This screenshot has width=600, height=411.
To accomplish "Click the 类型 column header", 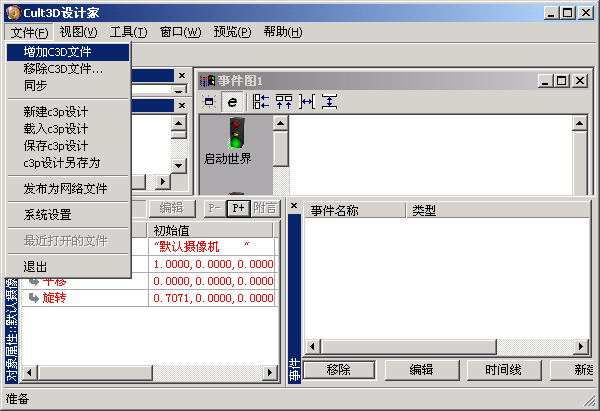I will 497,210.
